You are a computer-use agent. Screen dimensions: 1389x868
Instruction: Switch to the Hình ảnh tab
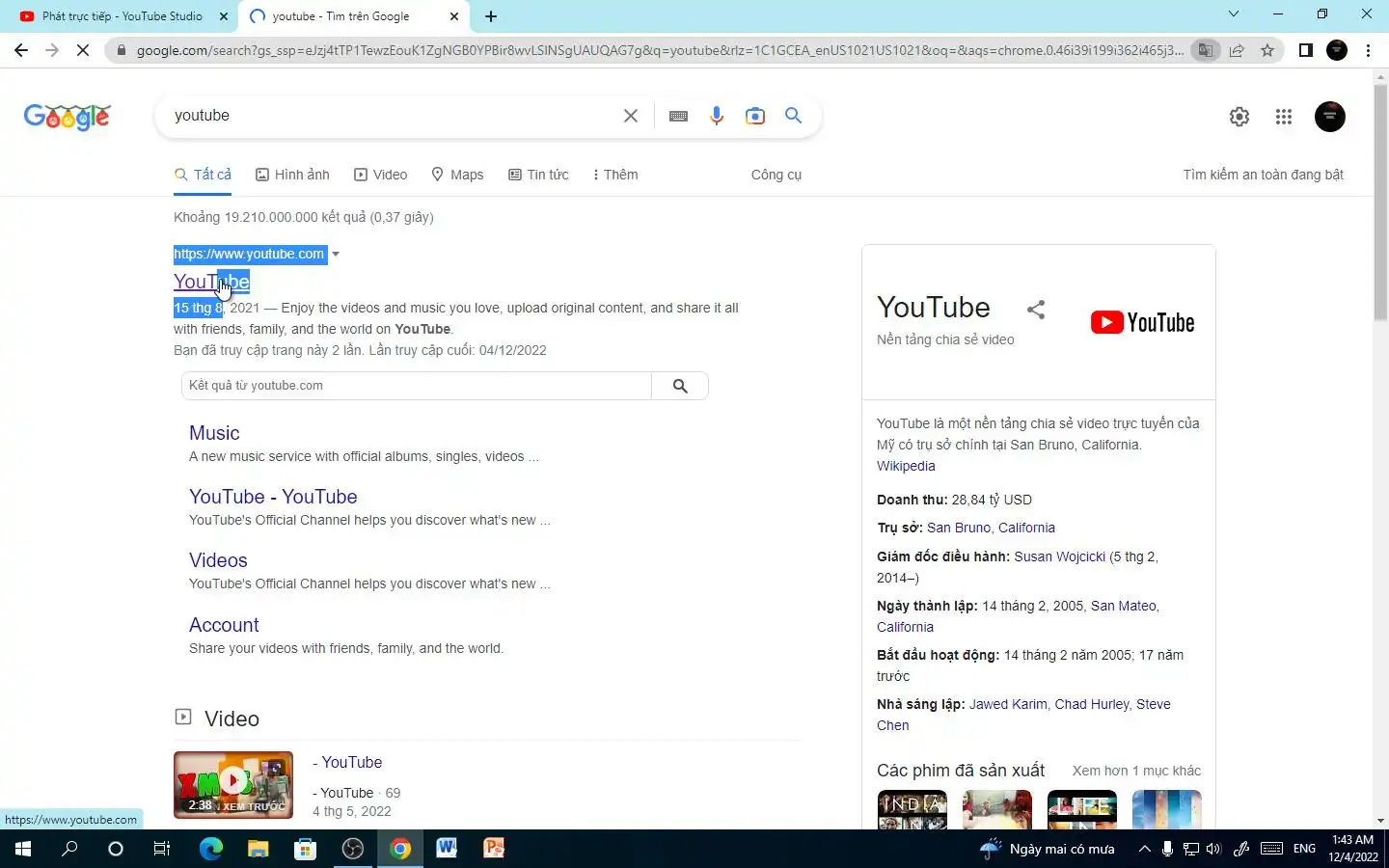(292, 175)
